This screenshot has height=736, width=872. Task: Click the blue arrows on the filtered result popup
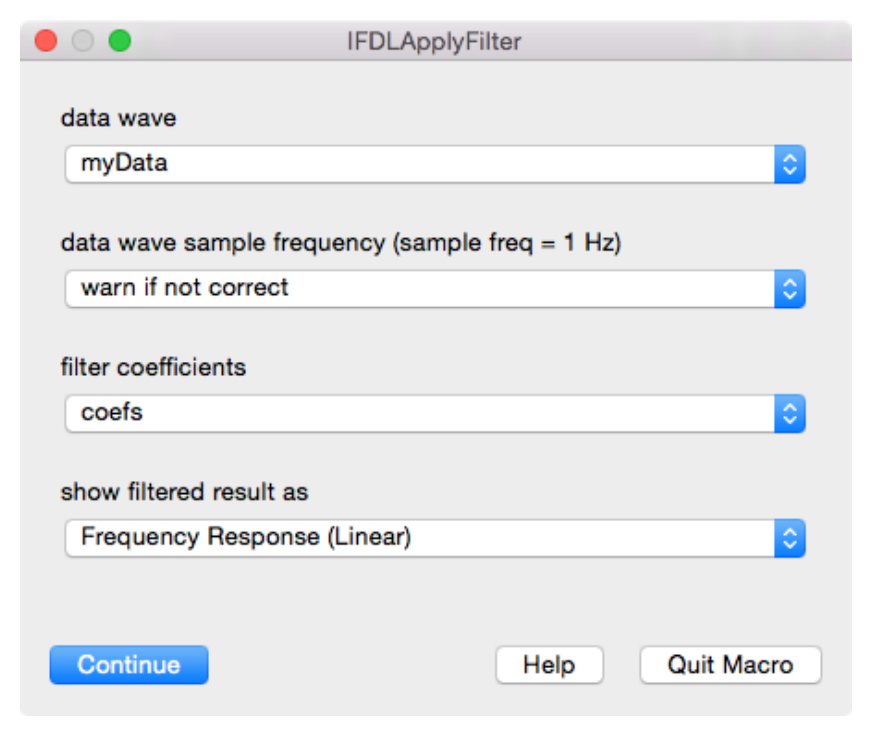(x=789, y=538)
